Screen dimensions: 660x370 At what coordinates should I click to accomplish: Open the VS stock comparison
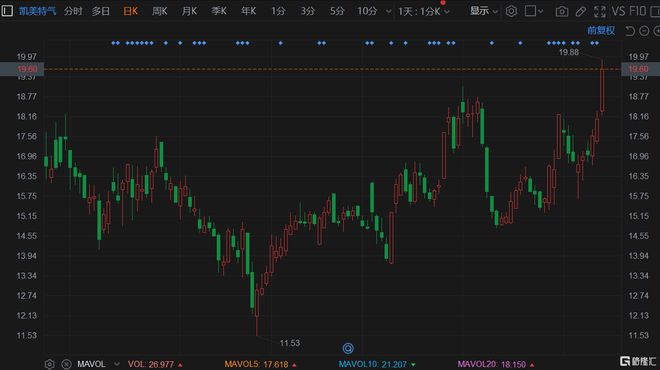pos(618,11)
